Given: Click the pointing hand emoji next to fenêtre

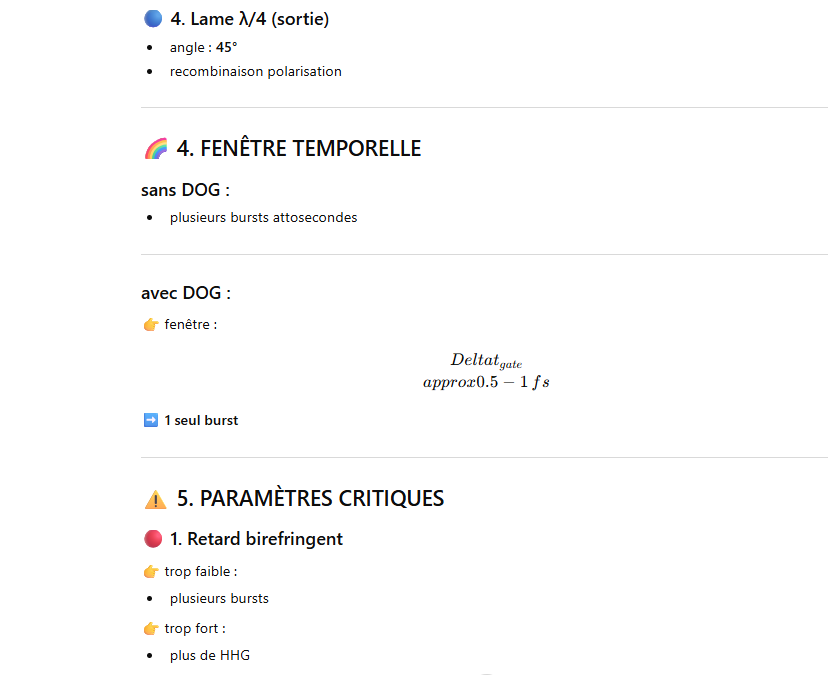Looking at the screenshot, I should pyautogui.click(x=151, y=324).
